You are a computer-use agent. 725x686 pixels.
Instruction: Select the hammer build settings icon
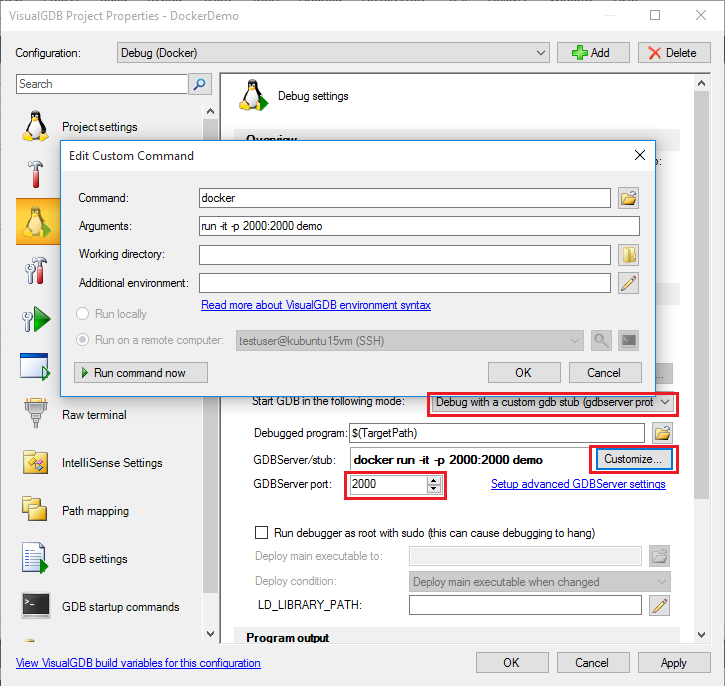(x=35, y=174)
